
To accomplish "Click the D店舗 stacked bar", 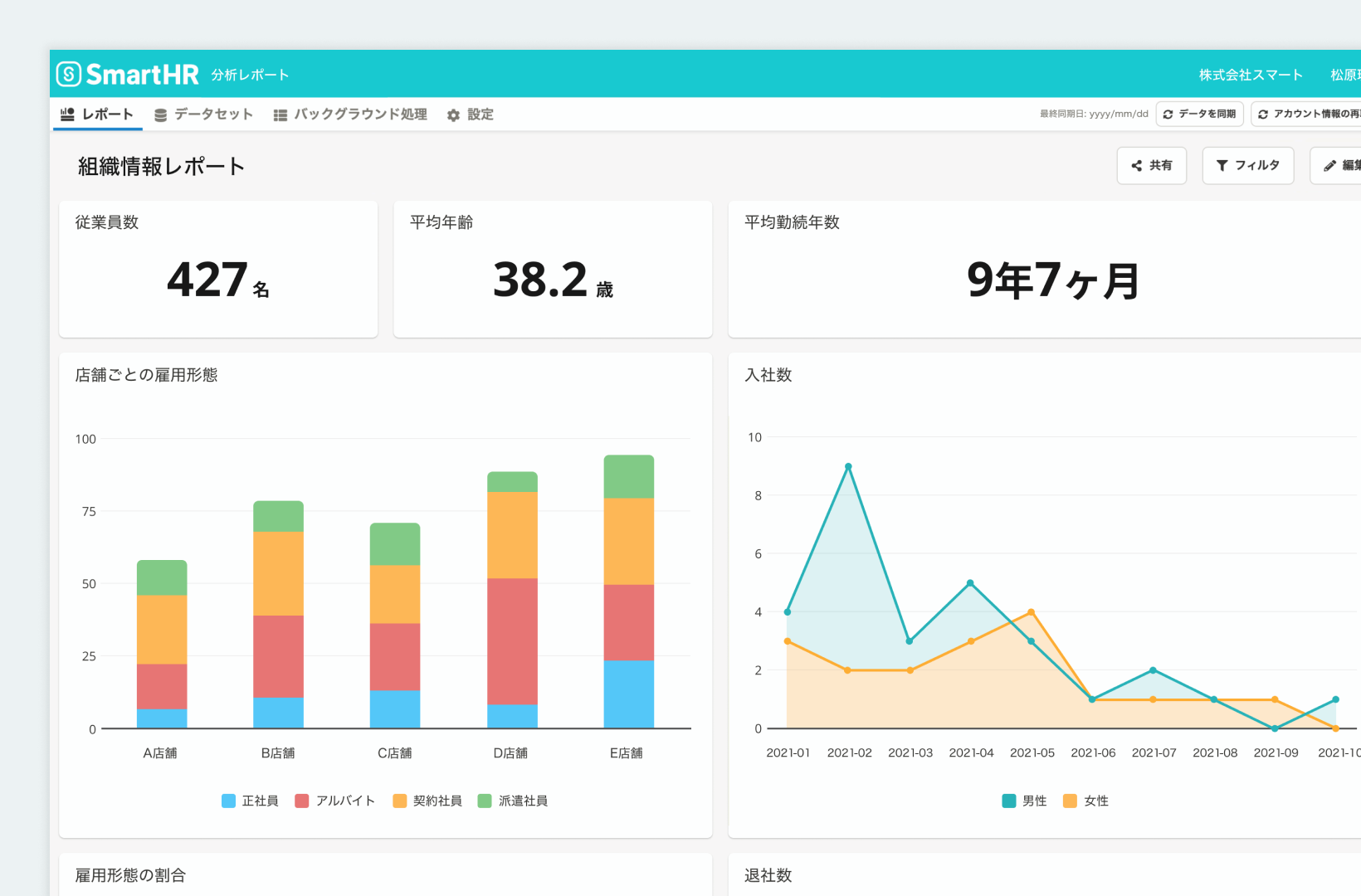I will coord(512,600).
